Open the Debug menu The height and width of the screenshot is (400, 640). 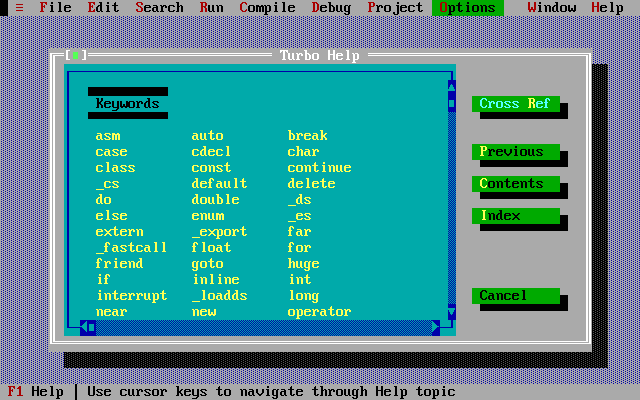tap(331, 8)
